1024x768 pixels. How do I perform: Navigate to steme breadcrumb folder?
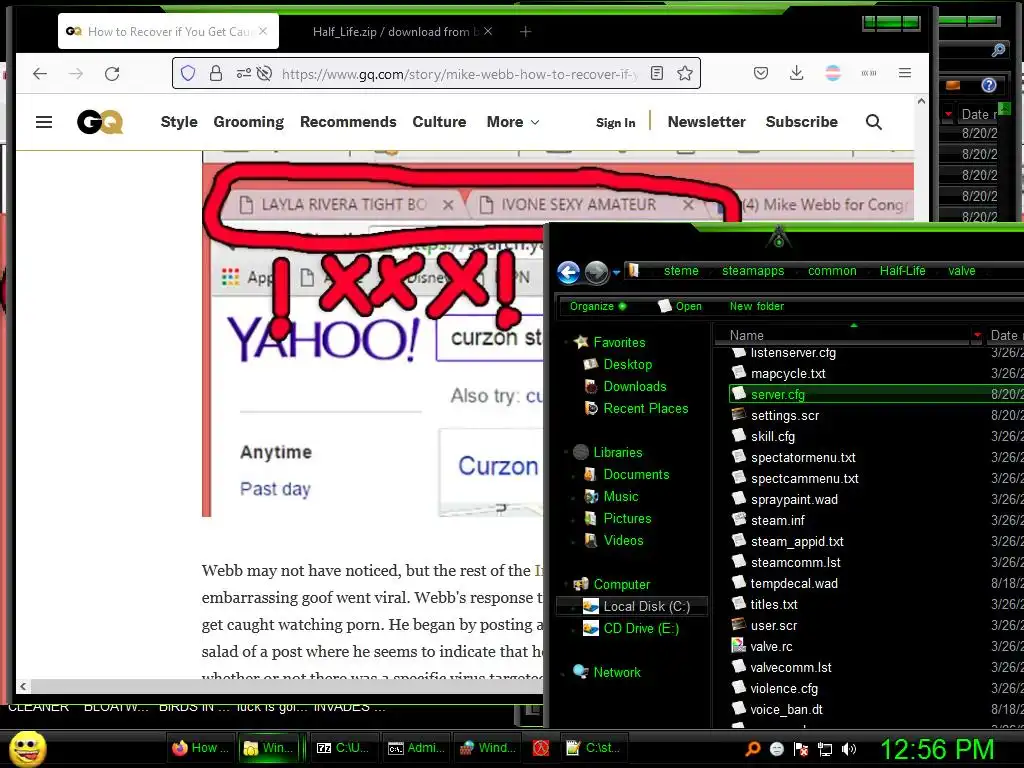pos(681,270)
